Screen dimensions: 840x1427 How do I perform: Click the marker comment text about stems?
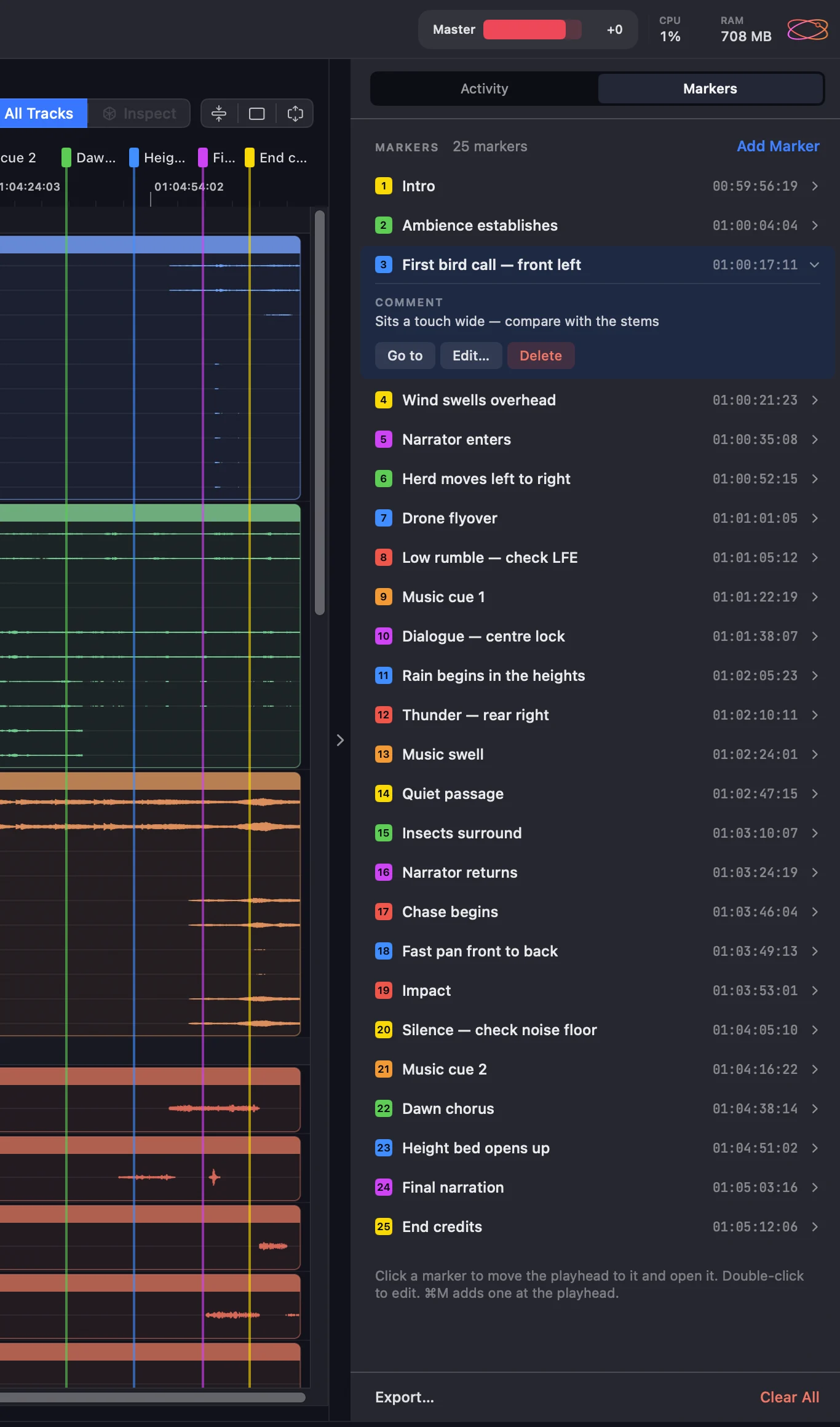click(517, 321)
